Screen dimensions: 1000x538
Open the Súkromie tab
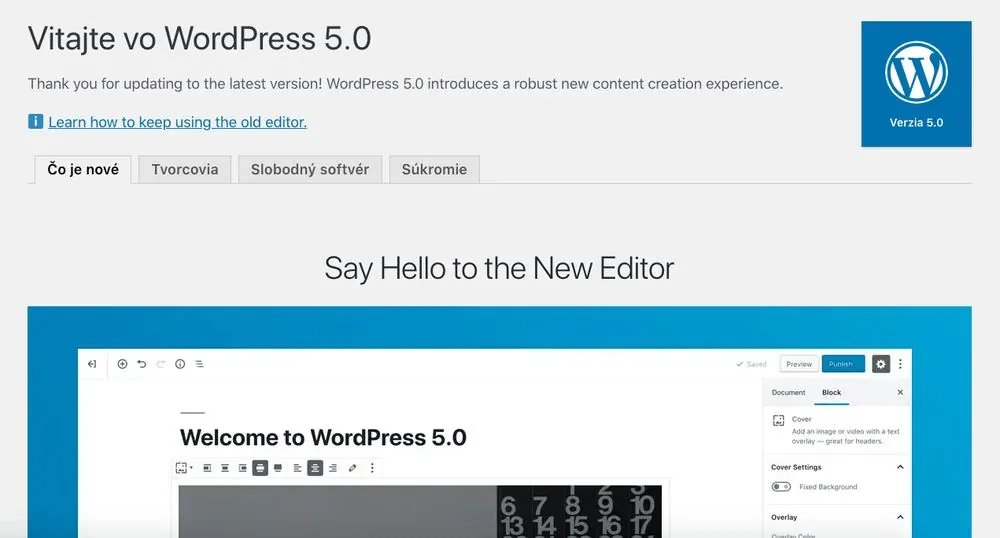[x=434, y=170]
